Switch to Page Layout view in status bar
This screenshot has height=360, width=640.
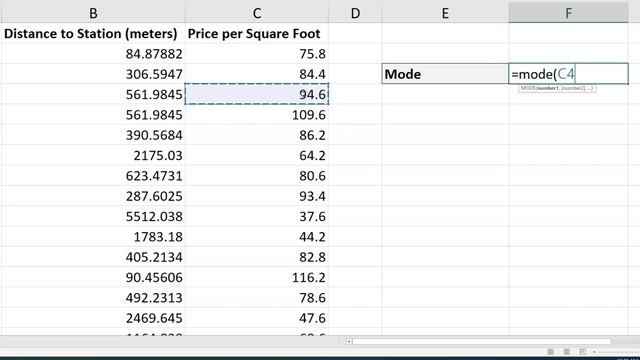(567, 351)
